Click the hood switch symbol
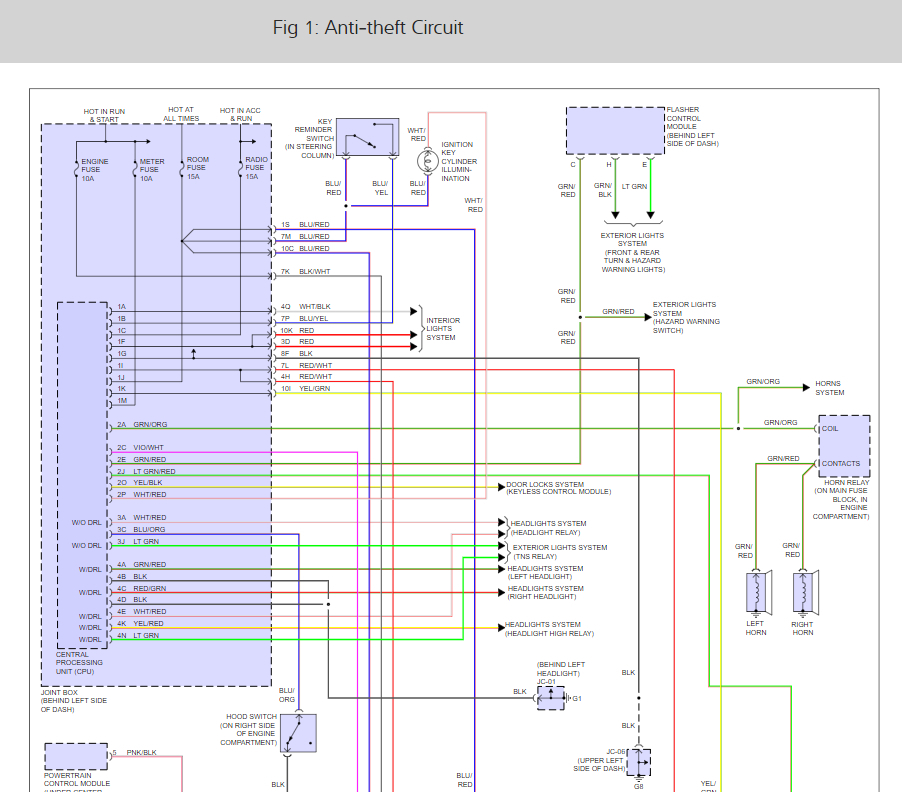 pyautogui.click(x=298, y=733)
